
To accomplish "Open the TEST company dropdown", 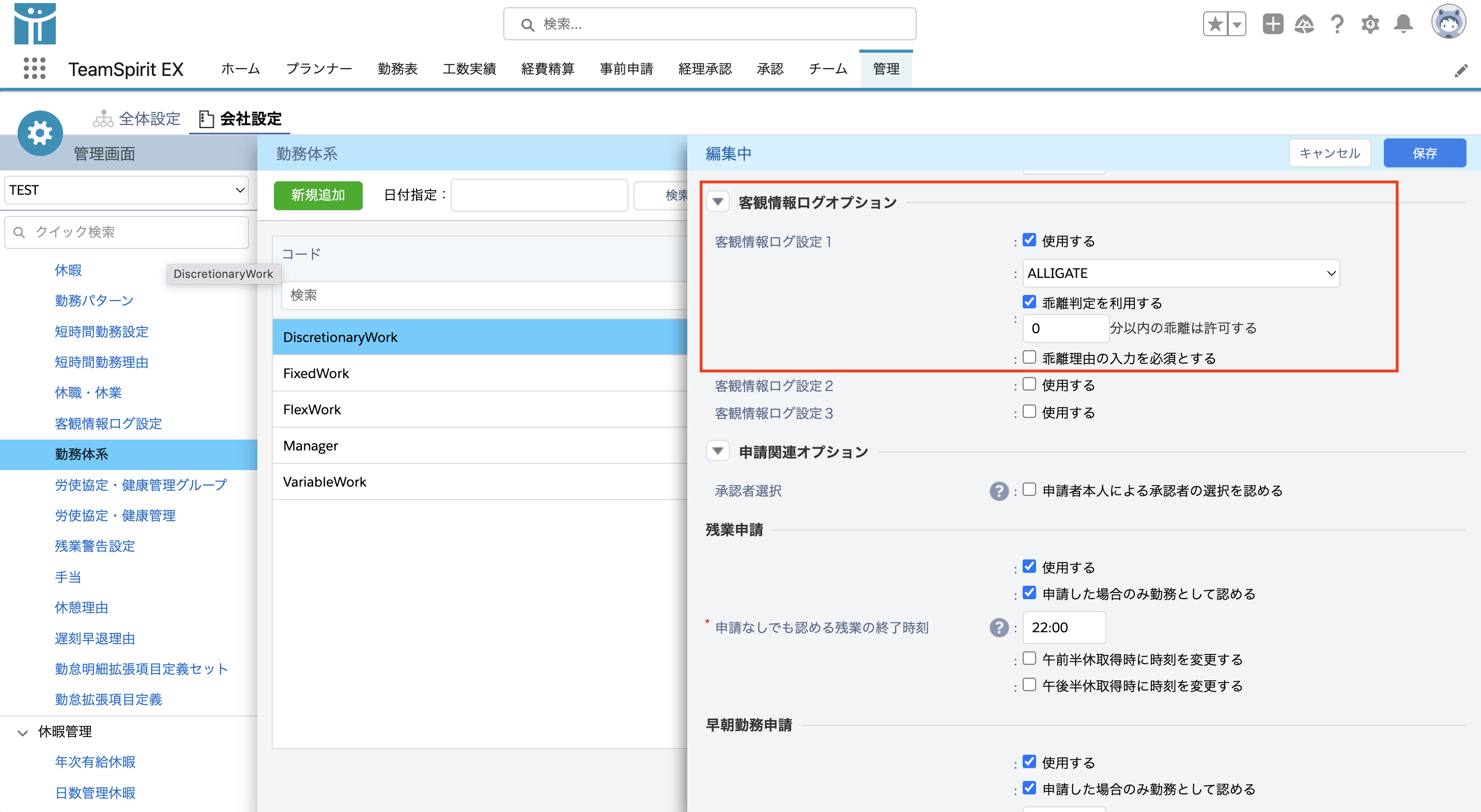I will point(127,190).
